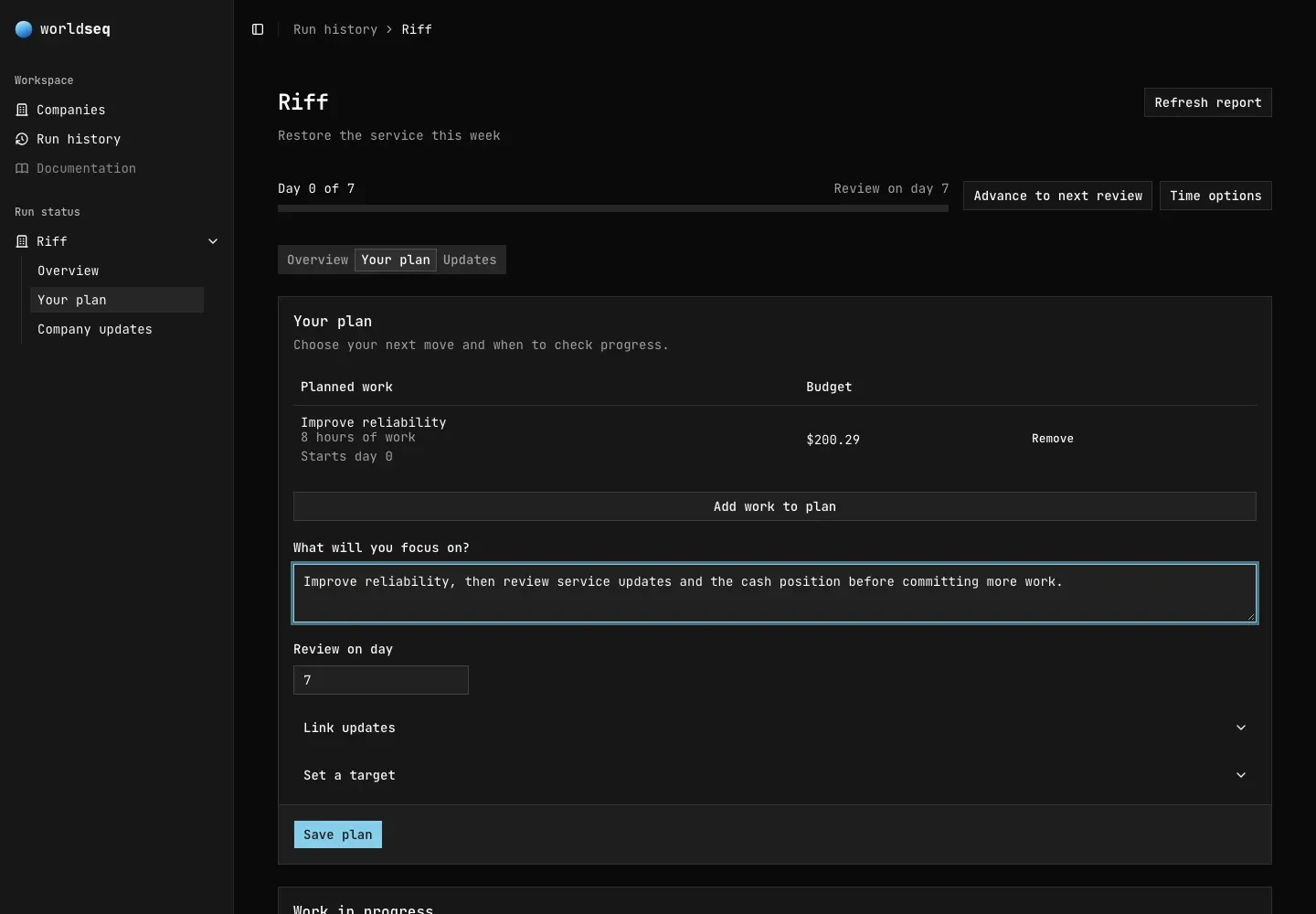
Task: Open Documentation link in the sidebar
Action: click(x=117, y=168)
